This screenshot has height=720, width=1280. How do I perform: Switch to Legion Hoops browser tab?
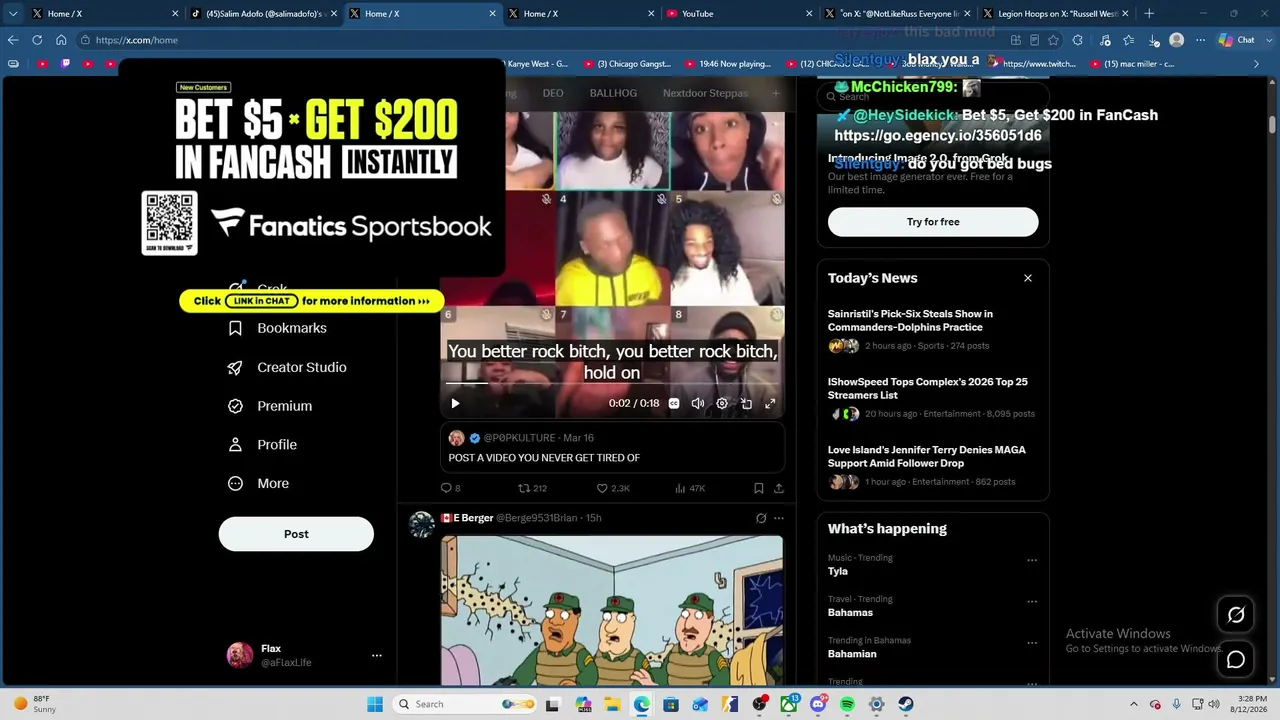pos(1054,14)
